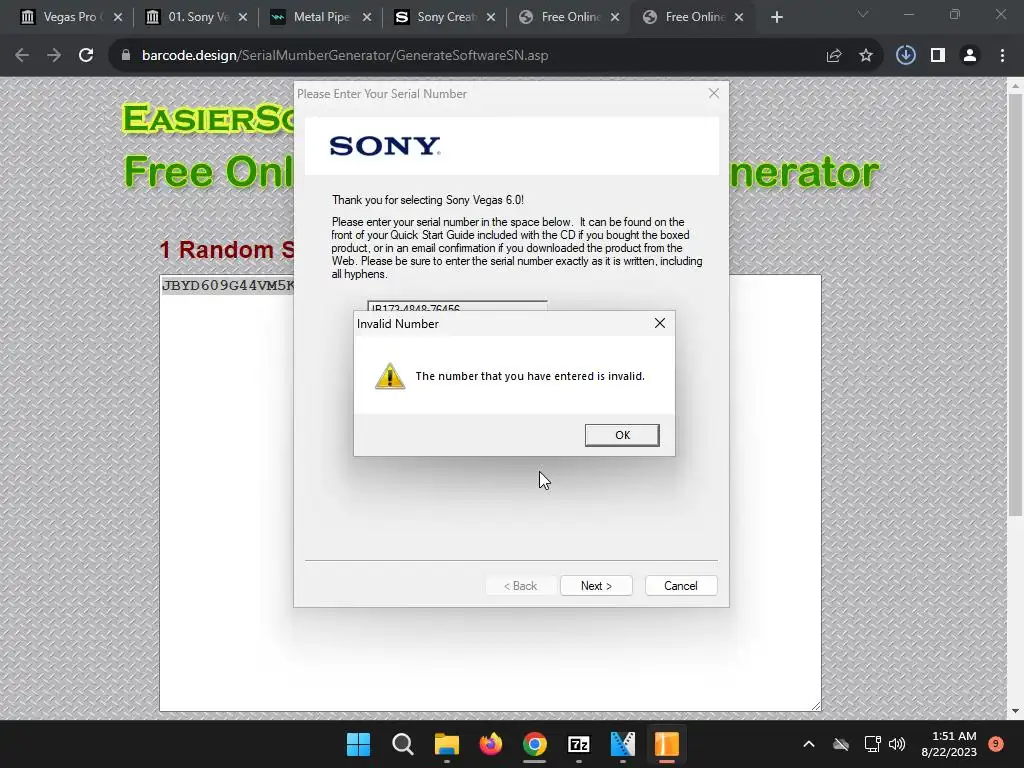Open the clock and date panel
The height and width of the screenshot is (768, 1024).
click(x=949, y=744)
